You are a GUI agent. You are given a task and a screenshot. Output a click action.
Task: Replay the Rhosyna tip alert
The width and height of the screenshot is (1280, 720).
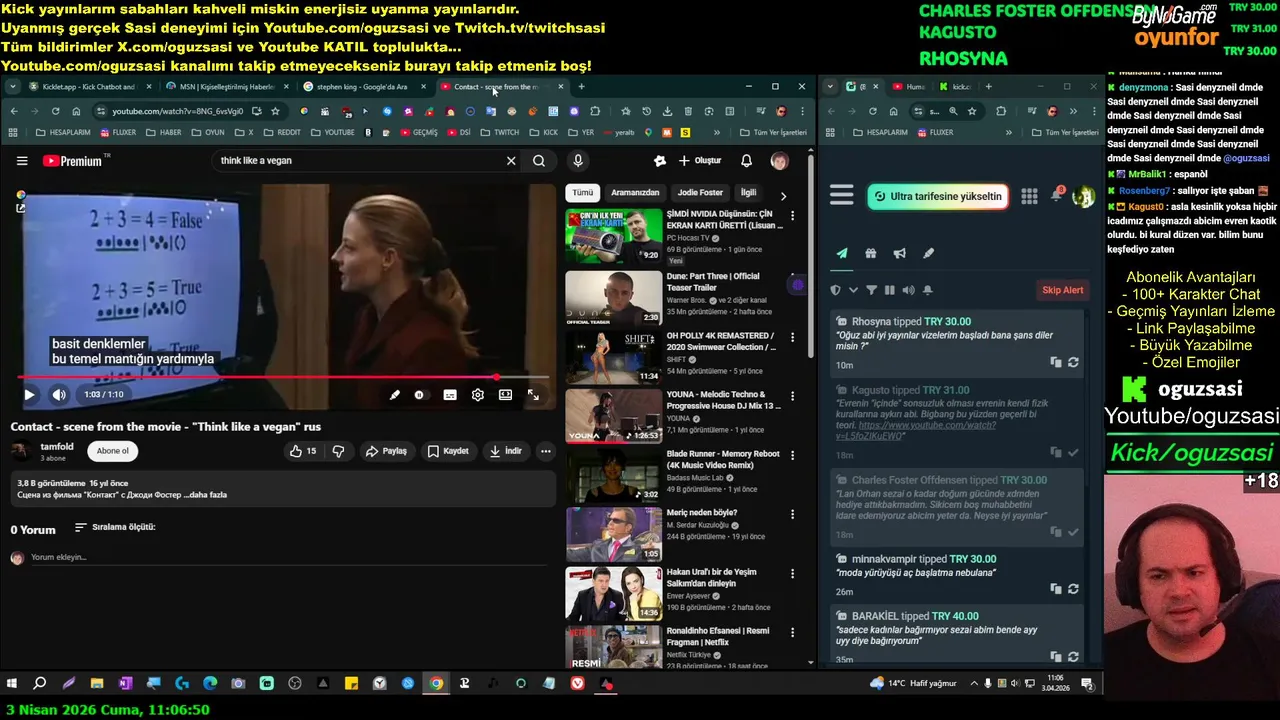coord(1073,363)
